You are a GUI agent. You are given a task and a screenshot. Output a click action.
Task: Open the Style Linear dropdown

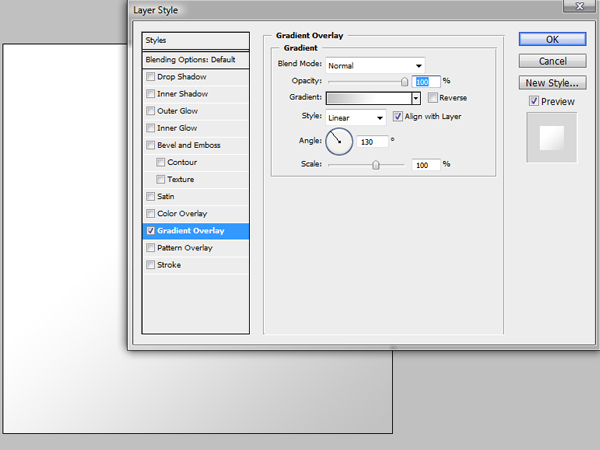(355, 117)
